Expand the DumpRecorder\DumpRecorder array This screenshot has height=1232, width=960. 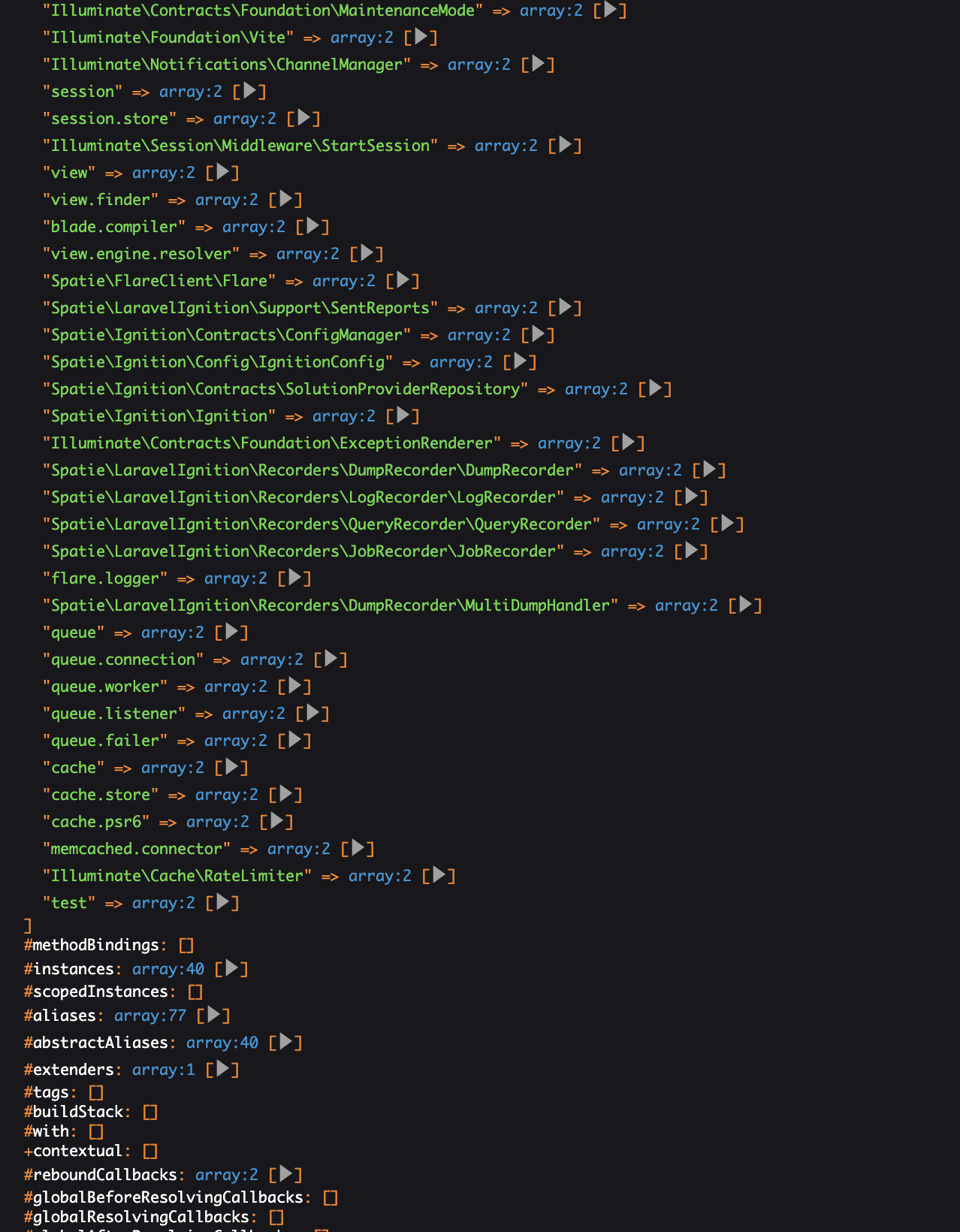[x=710, y=470]
